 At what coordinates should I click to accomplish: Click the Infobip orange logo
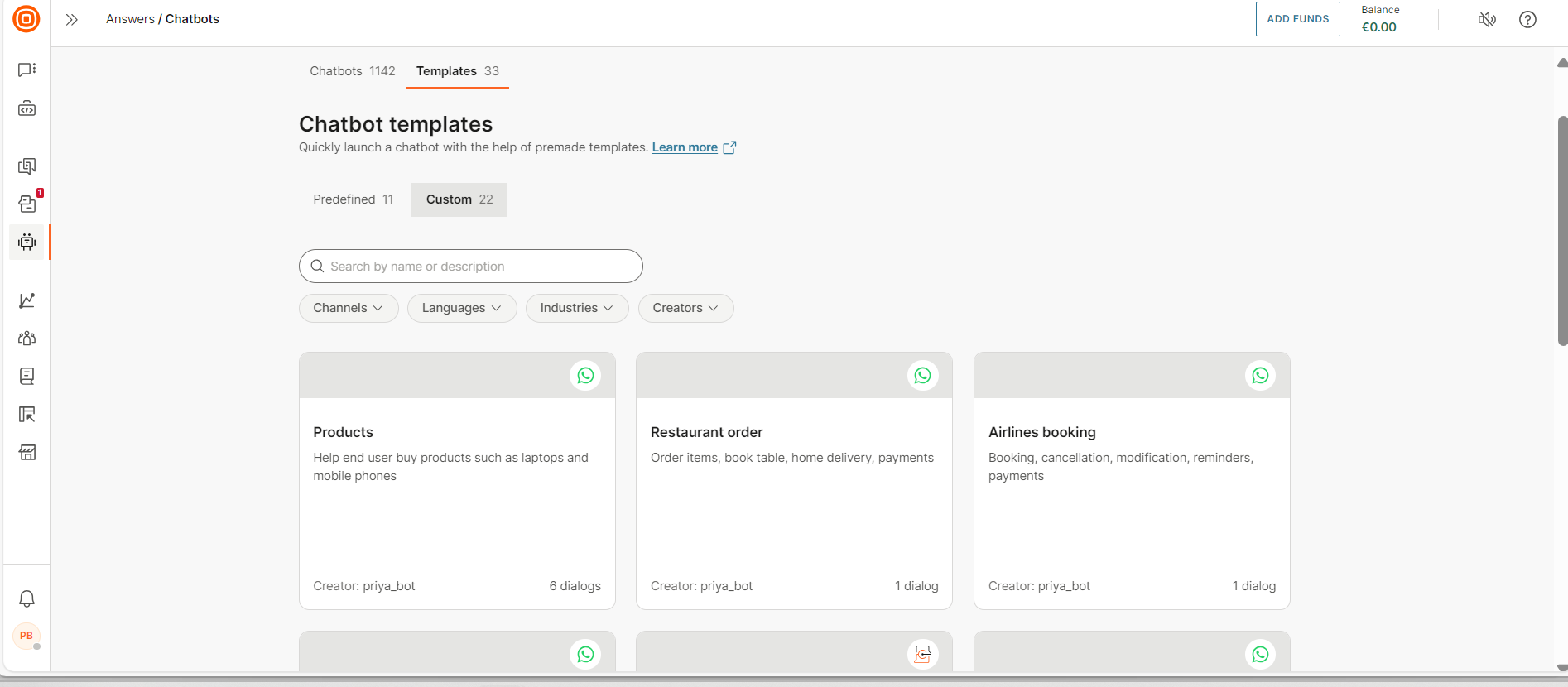pos(26,18)
